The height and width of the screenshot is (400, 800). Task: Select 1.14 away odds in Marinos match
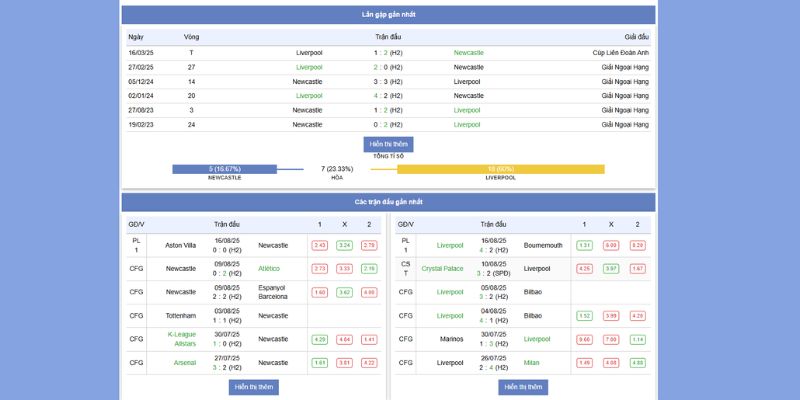pos(636,339)
